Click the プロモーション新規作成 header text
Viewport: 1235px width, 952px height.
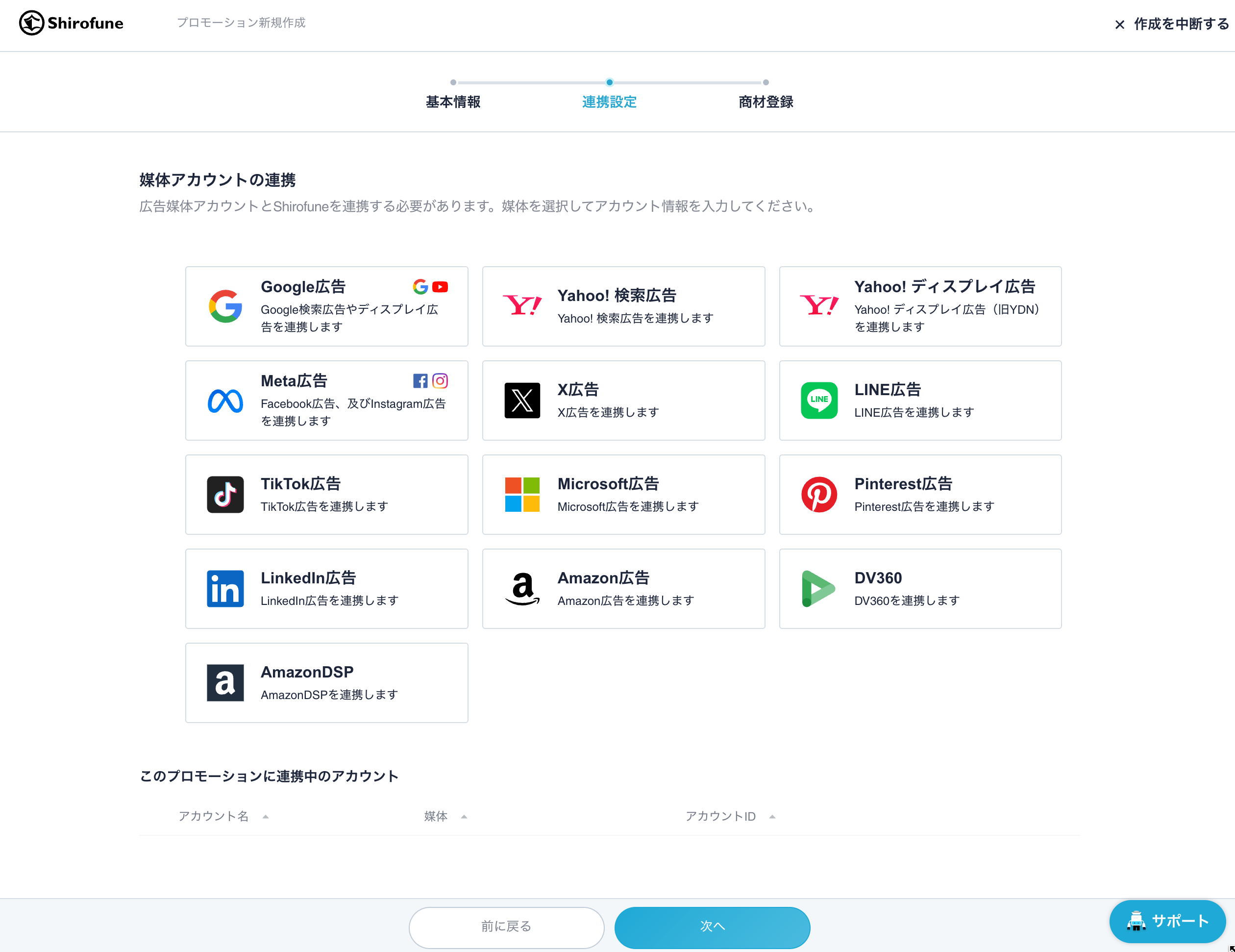241,23
